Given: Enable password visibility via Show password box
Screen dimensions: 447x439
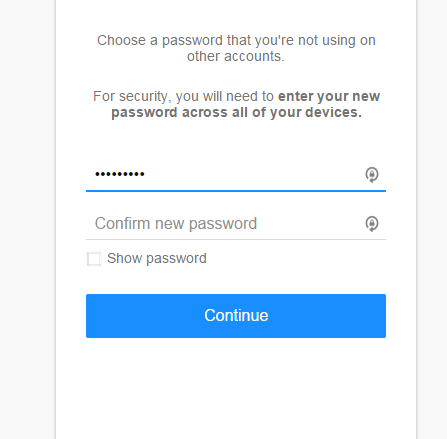Looking at the screenshot, I should tap(94, 259).
